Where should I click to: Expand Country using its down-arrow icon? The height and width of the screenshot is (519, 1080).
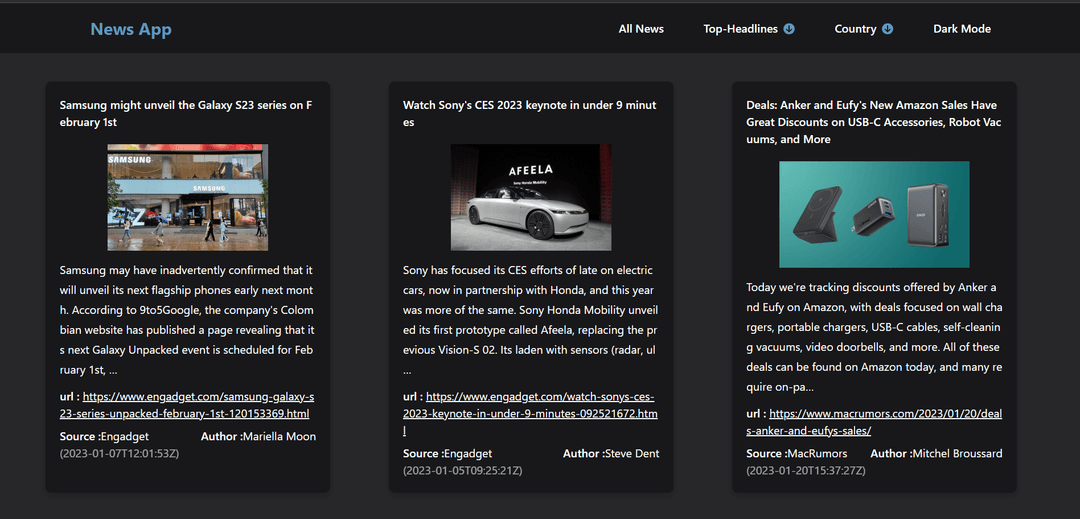point(888,29)
